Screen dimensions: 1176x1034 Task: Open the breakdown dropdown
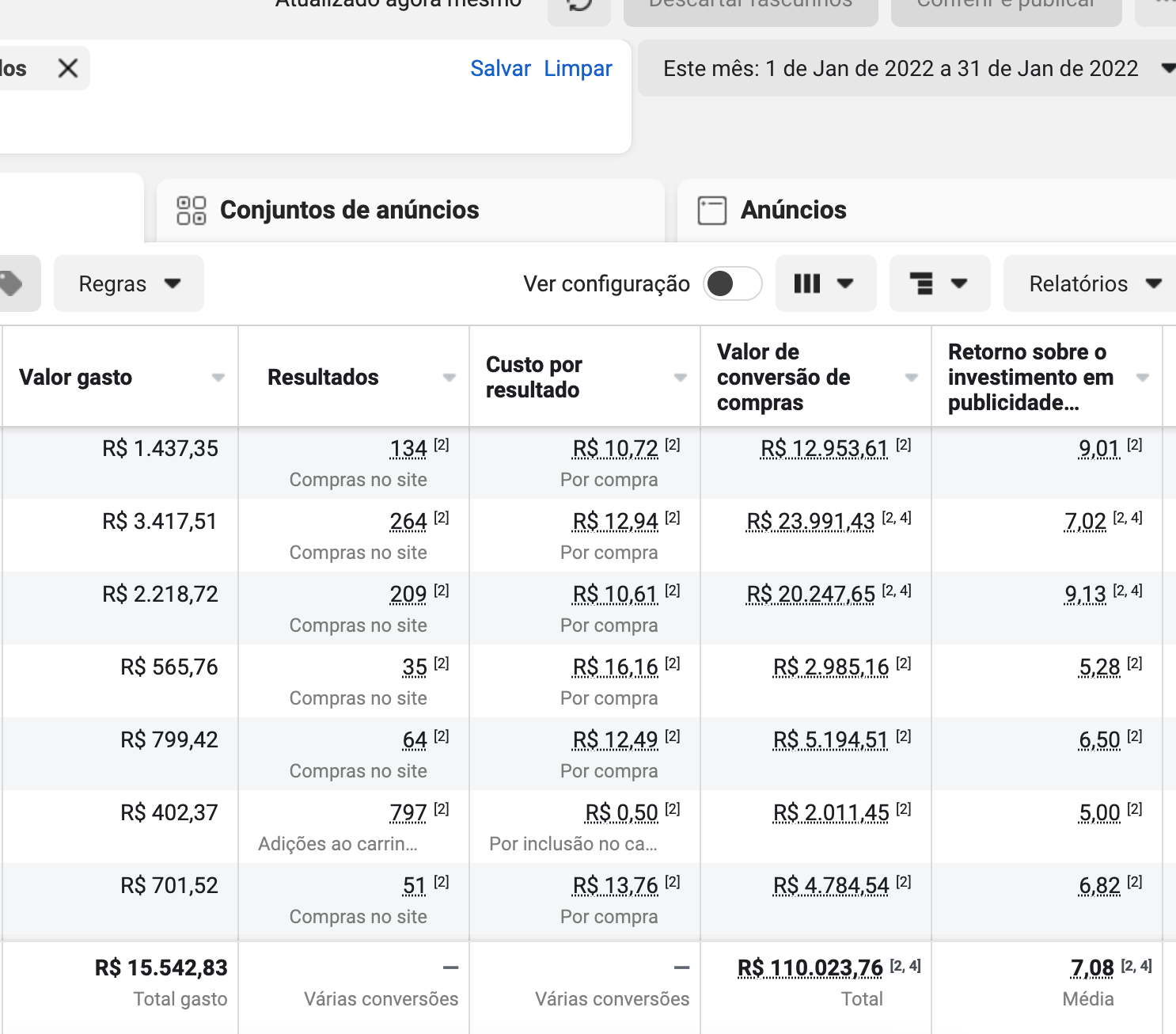[x=939, y=283]
